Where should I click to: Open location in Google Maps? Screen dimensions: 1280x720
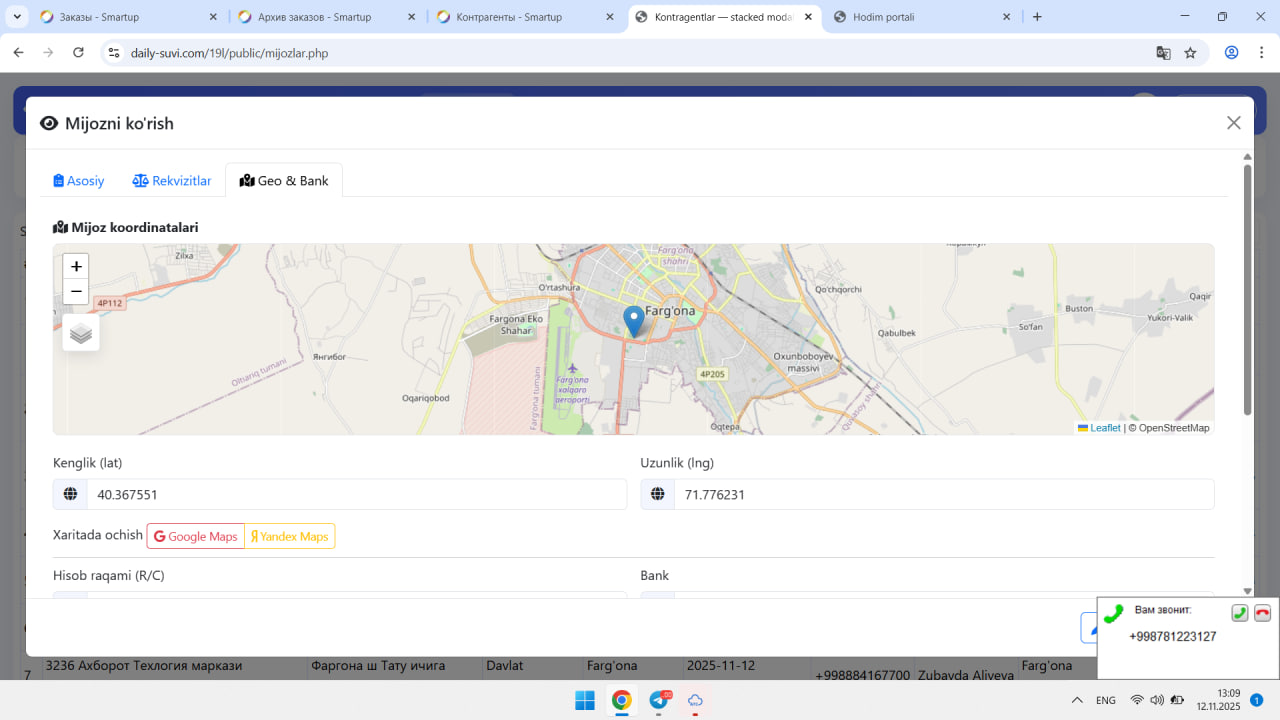click(196, 536)
